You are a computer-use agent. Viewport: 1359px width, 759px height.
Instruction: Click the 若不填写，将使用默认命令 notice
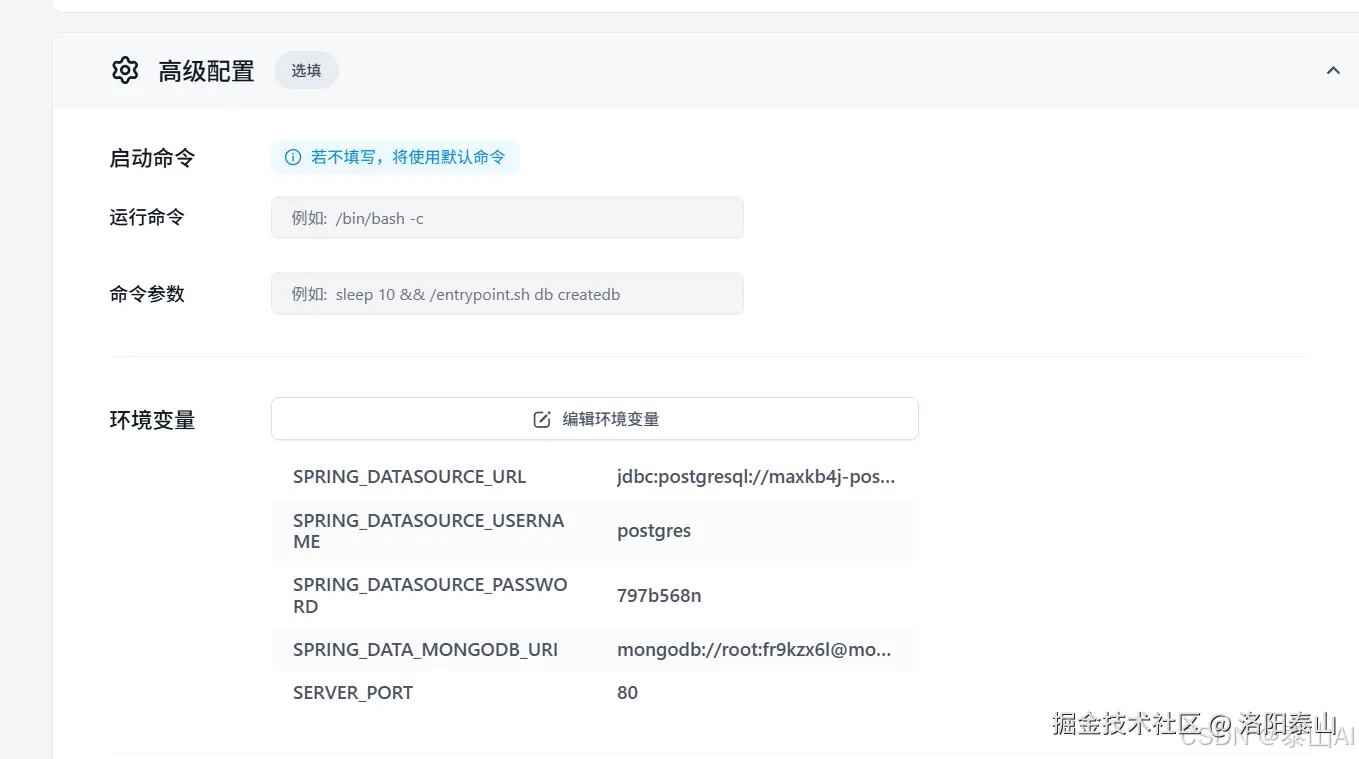(x=408, y=157)
